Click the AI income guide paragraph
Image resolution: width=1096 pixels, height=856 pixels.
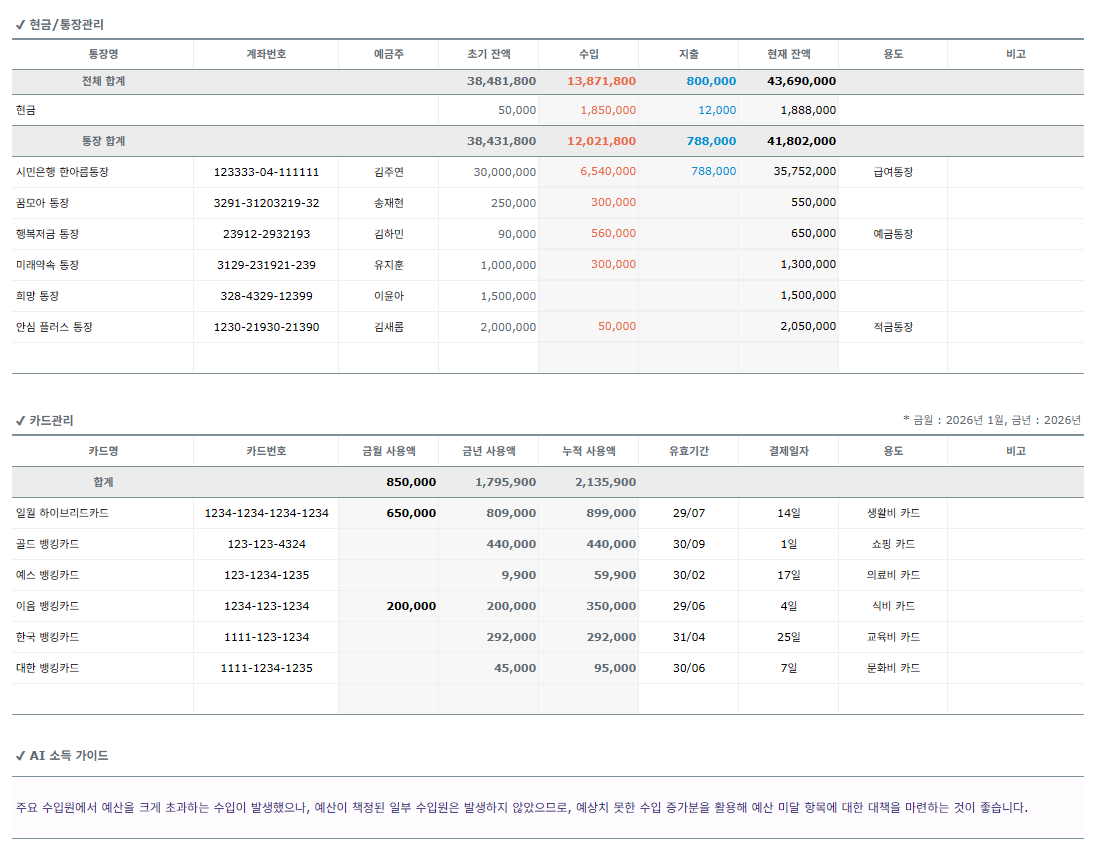[x=521, y=807]
